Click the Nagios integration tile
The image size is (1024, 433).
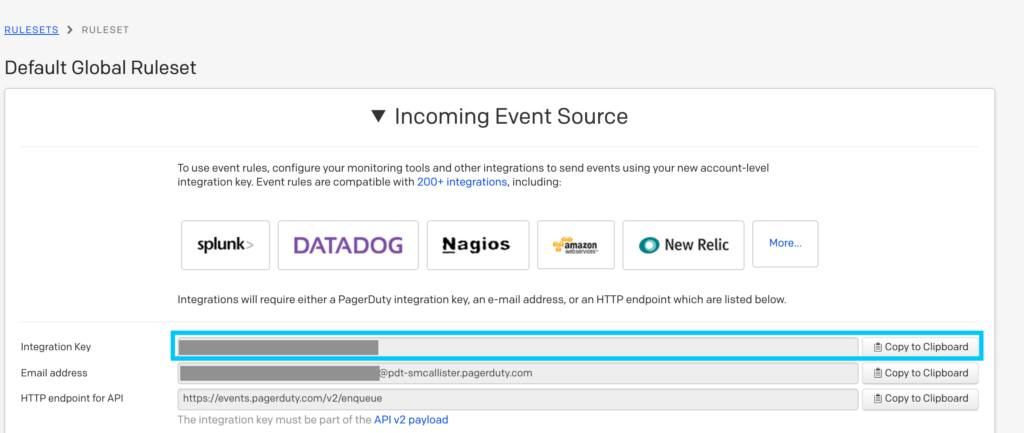pyautogui.click(x=476, y=245)
